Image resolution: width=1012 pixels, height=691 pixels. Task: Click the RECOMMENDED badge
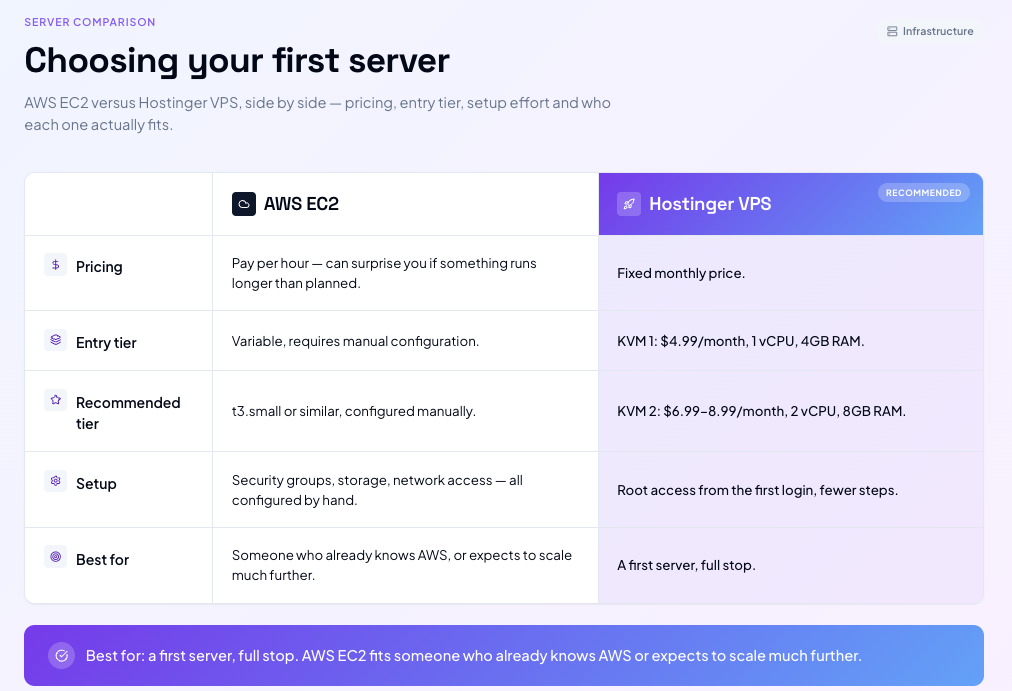924,193
